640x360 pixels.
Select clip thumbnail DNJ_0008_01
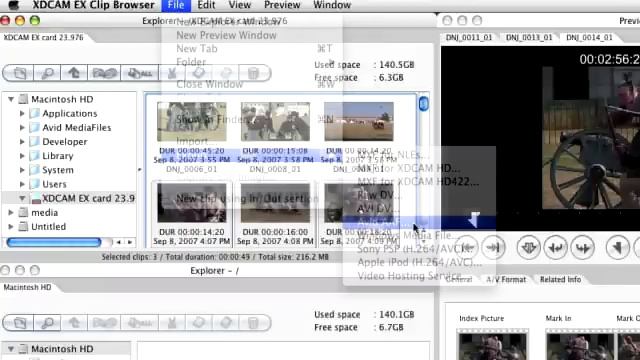click(275, 122)
